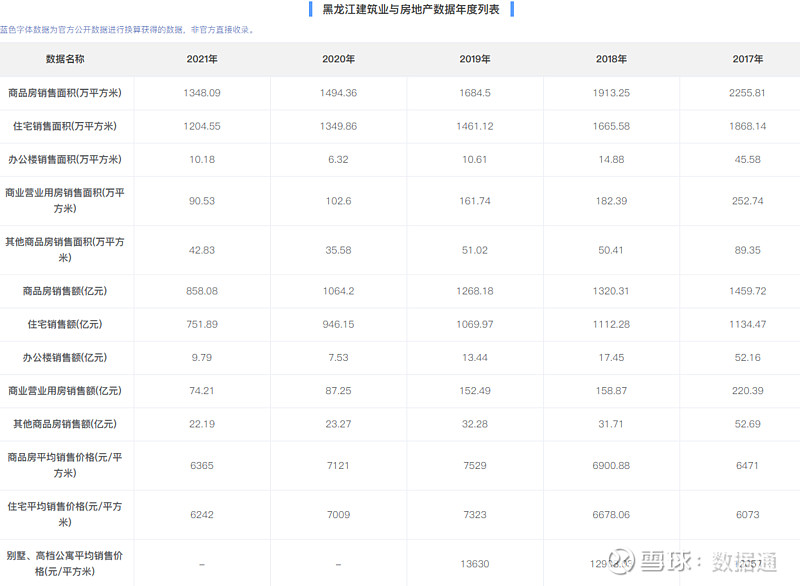Select row label 商品房销售额(亿元)
Screen dimensions: 800x586
65,291
